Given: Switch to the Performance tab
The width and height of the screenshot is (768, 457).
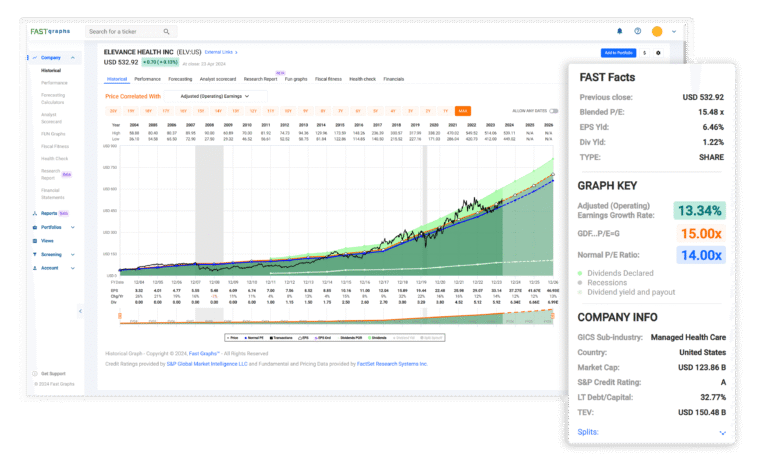Looking at the screenshot, I should click(147, 79).
